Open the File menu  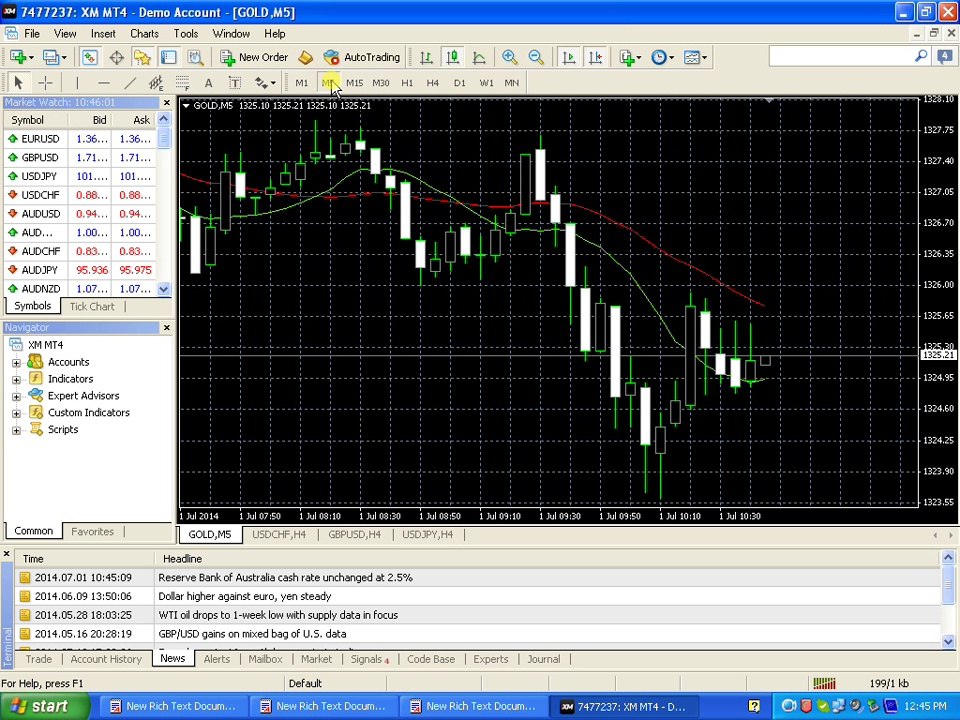[x=32, y=34]
